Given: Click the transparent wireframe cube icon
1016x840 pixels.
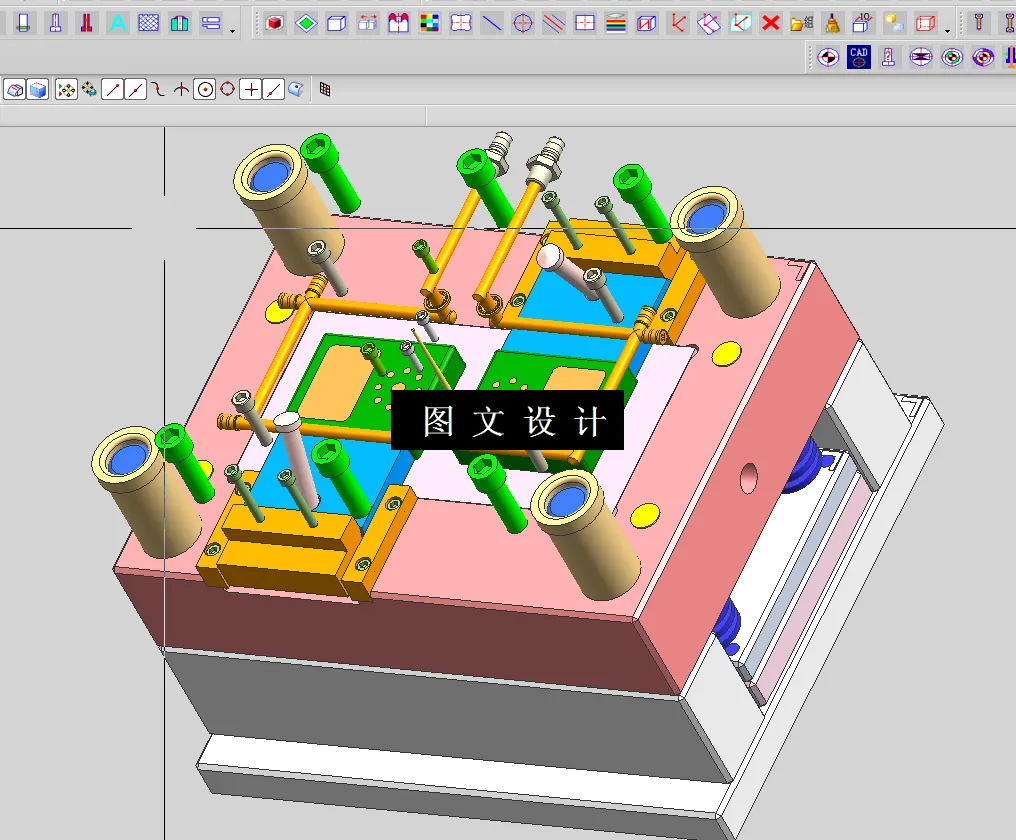Looking at the screenshot, I should point(337,21).
